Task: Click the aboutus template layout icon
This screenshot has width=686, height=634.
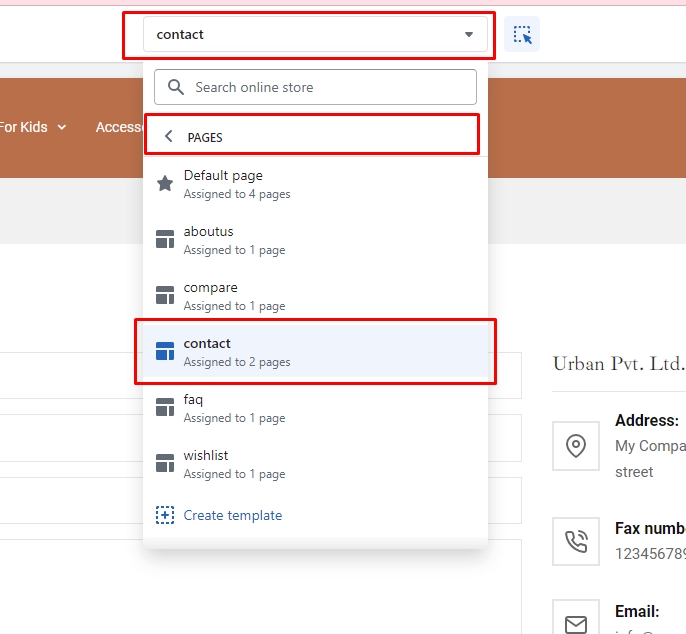Action: point(165,239)
